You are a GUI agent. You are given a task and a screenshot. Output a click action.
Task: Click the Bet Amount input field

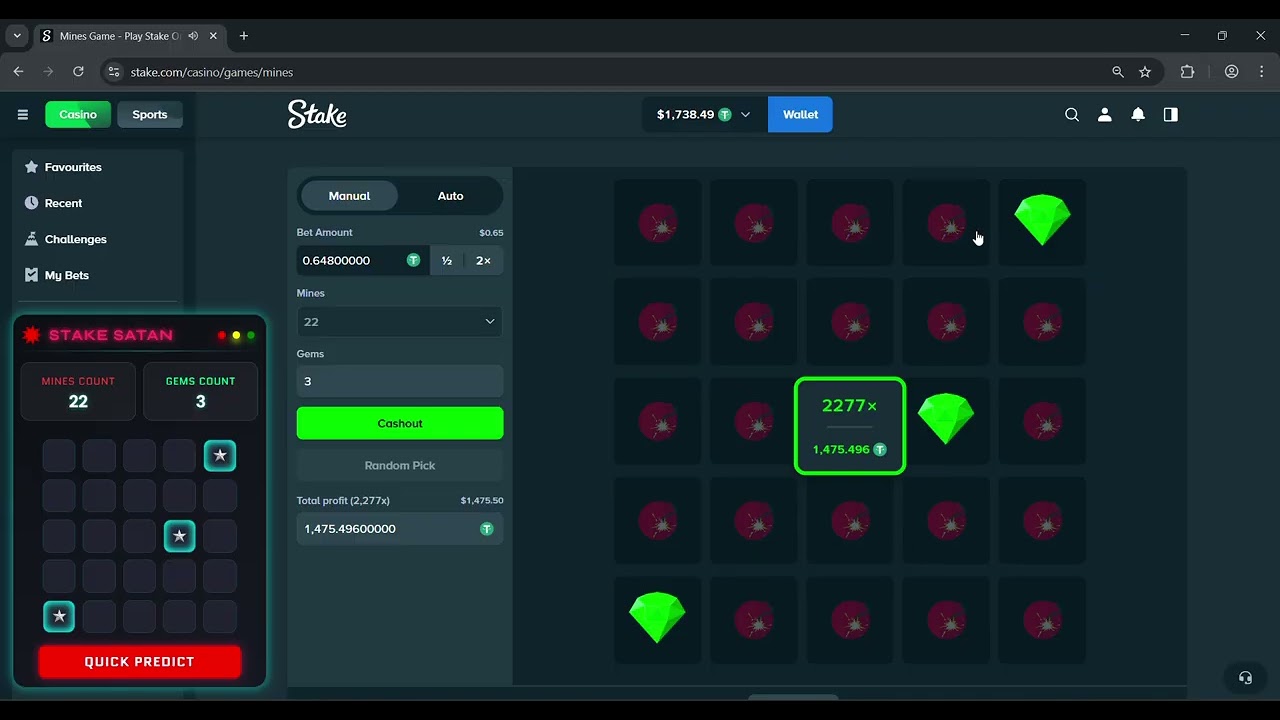point(363,260)
